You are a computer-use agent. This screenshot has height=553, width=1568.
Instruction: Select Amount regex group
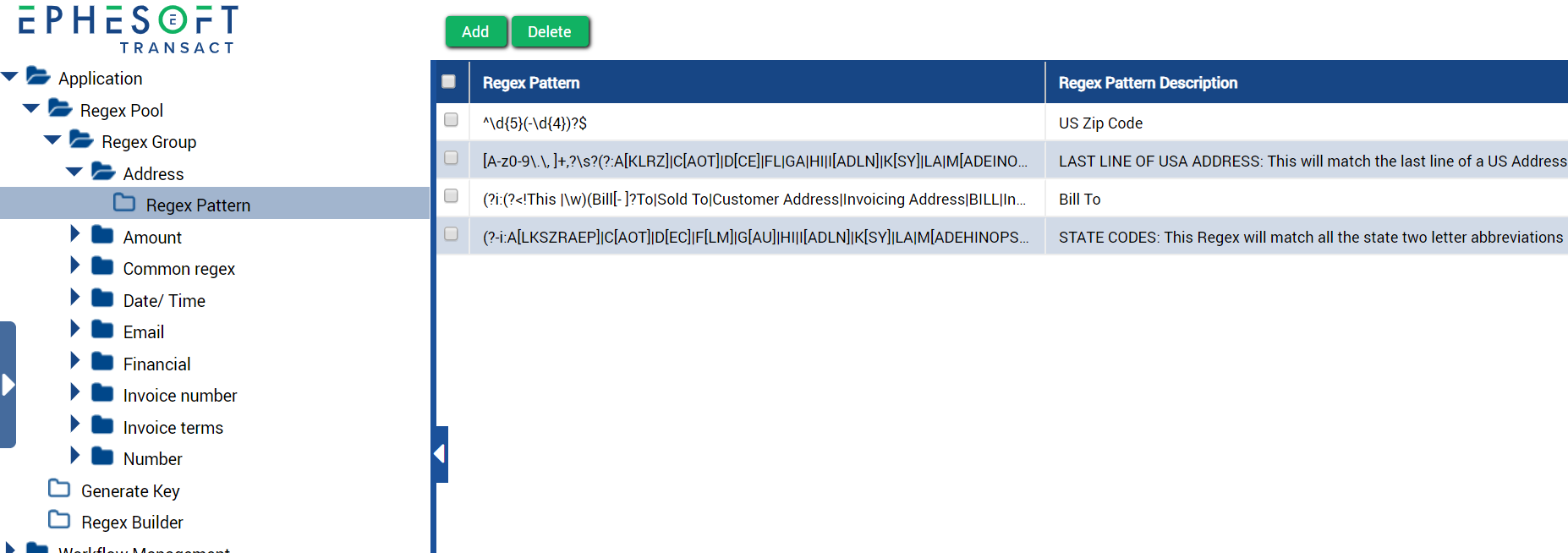pyautogui.click(x=152, y=238)
